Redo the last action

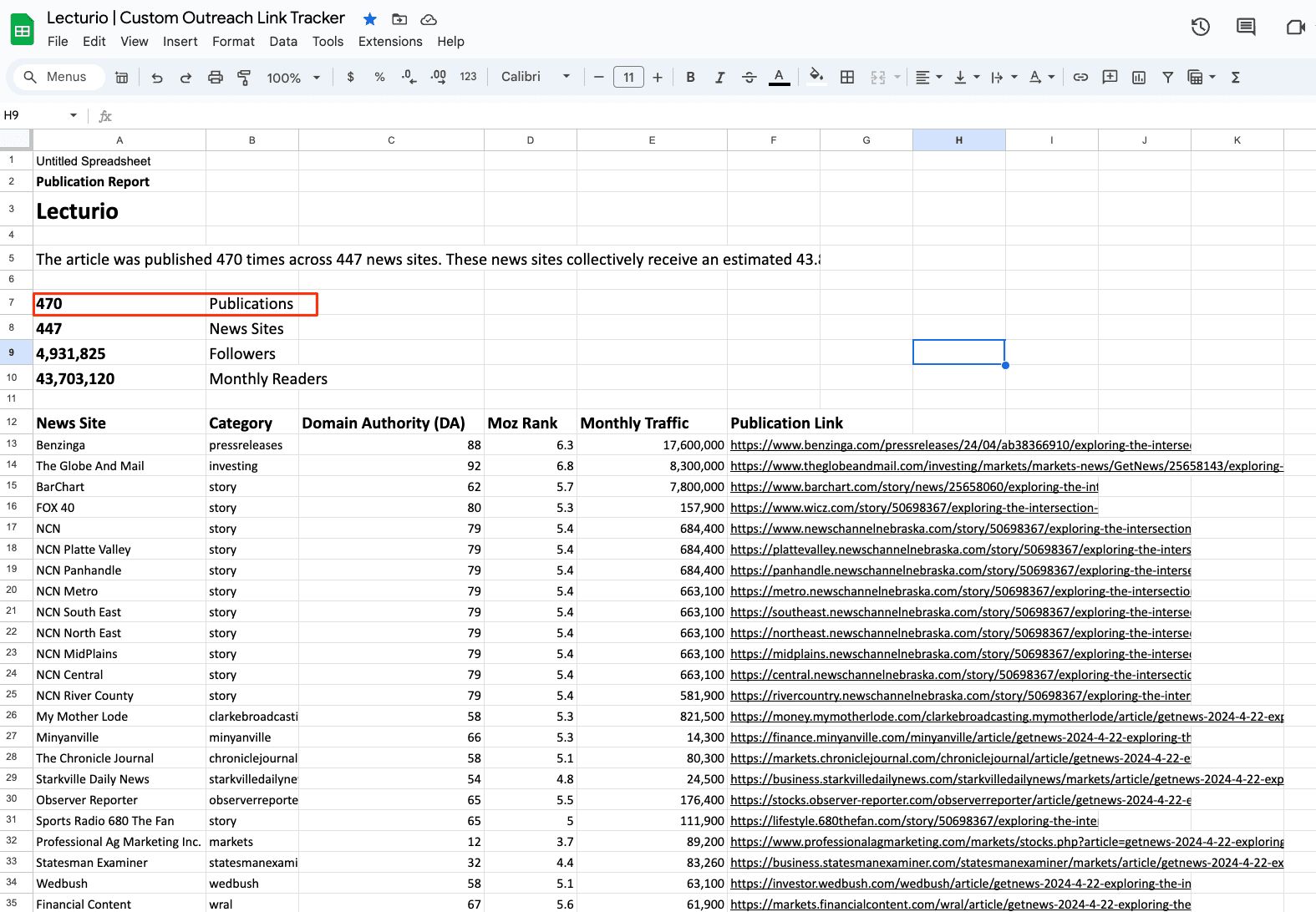coord(185,77)
